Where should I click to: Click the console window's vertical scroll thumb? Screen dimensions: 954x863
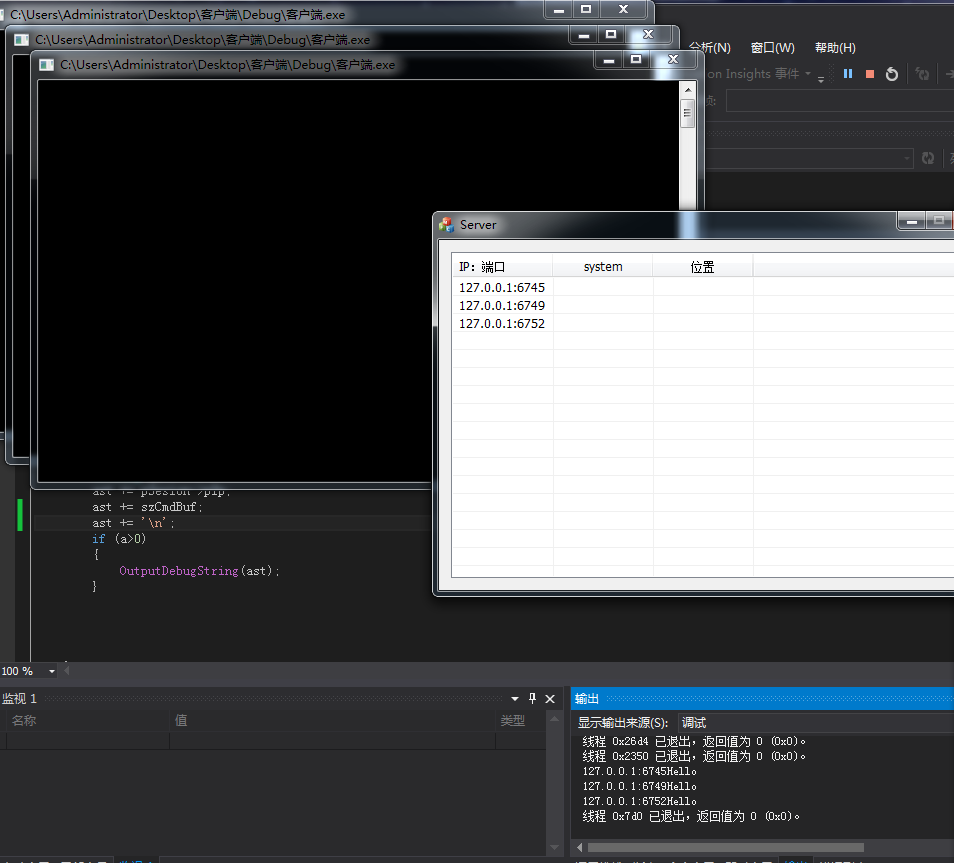(688, 113)
